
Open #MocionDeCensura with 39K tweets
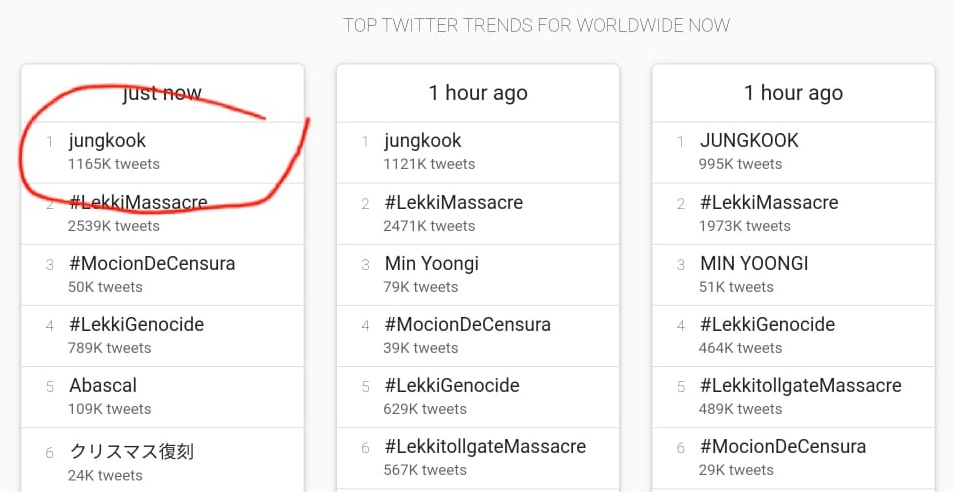[x=467, y=325]
